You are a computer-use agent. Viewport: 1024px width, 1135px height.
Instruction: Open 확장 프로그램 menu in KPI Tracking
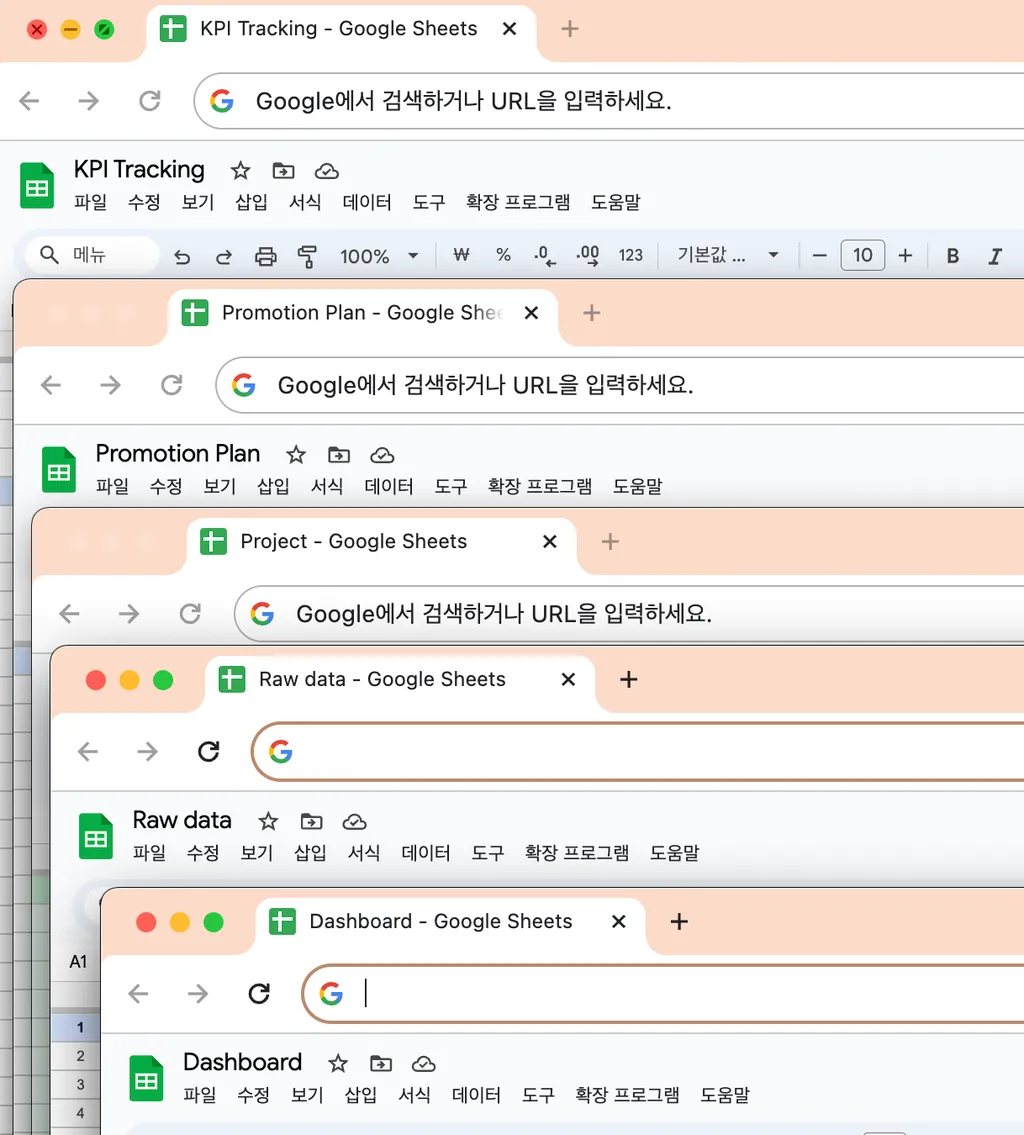[x=517, y=202]
